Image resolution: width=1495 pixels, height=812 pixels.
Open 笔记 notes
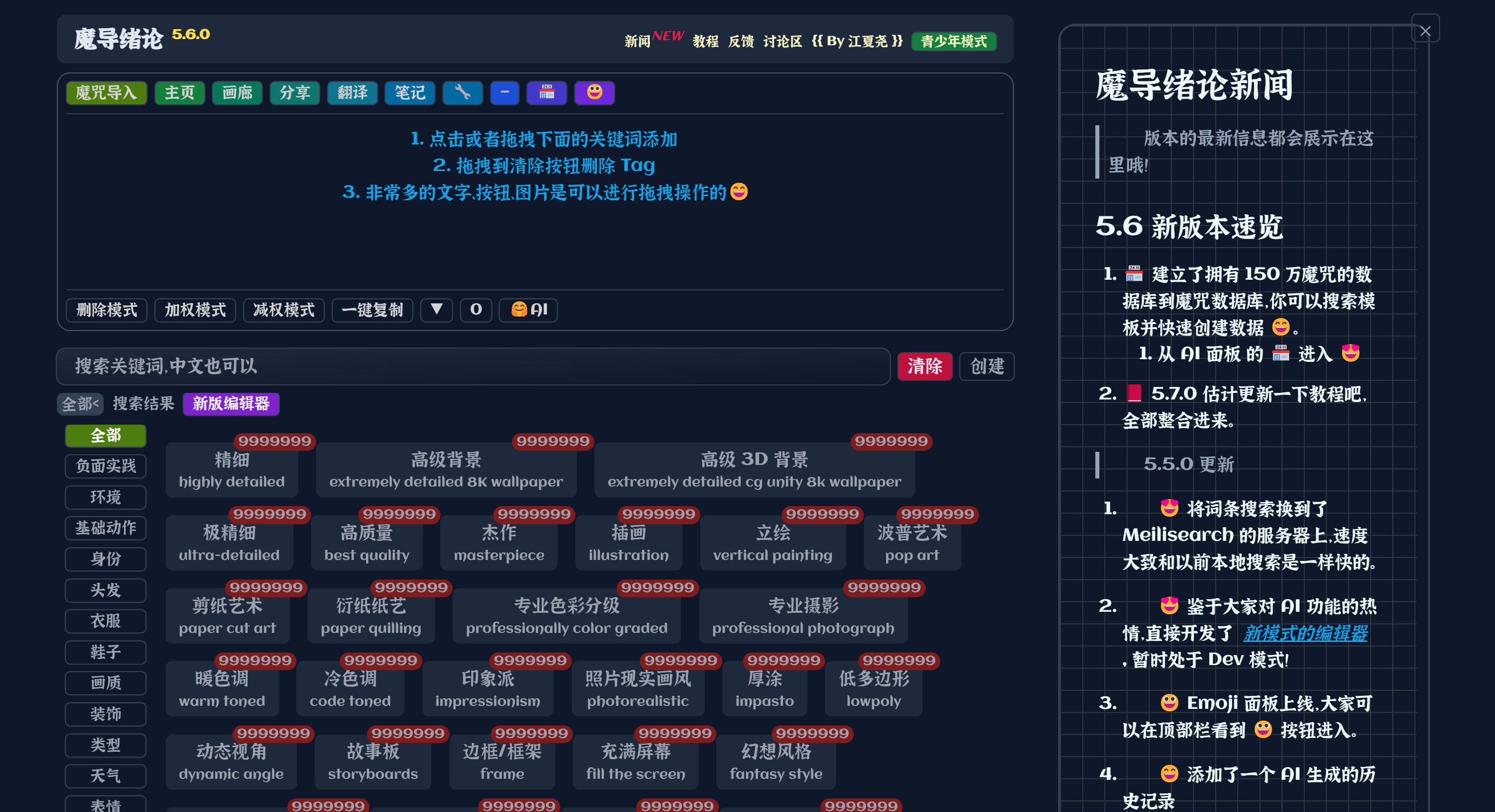pos(410,93)
